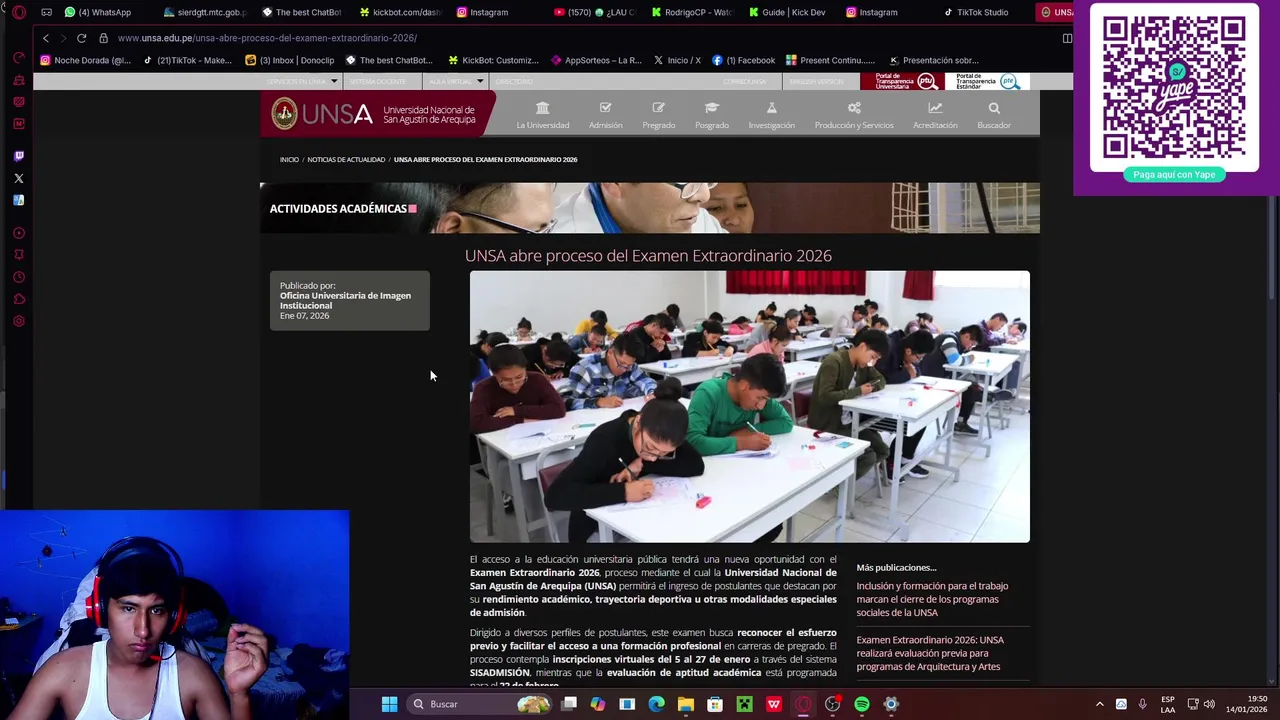Click the Pagá aquí con Yape label

point(1174,174)
